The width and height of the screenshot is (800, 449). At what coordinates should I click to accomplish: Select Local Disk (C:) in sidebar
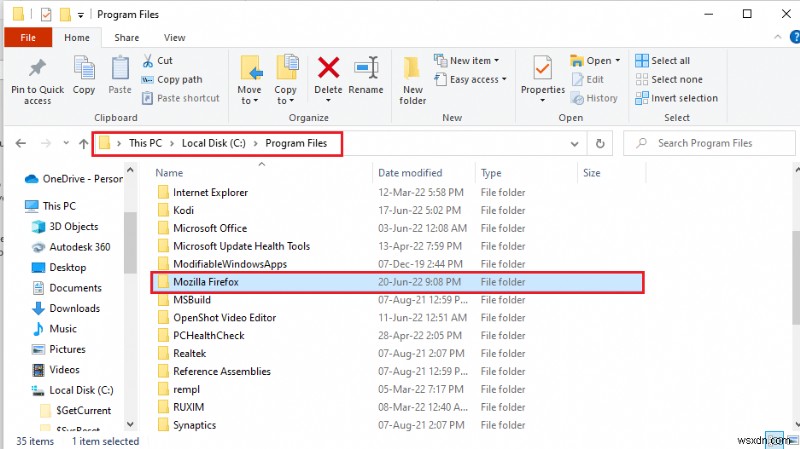[x=72, y=390]
